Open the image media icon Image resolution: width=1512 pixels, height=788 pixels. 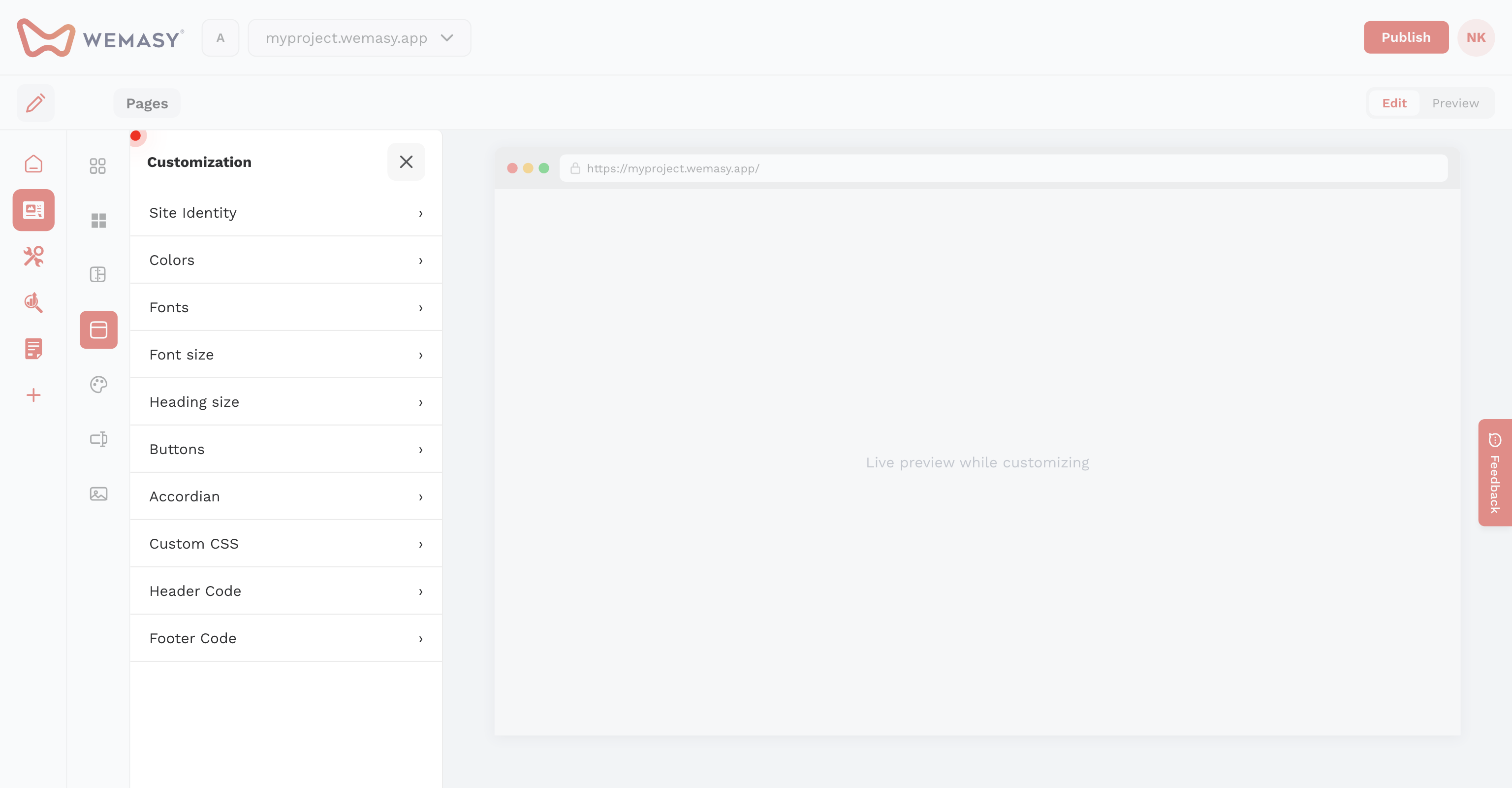pos(98,493)
